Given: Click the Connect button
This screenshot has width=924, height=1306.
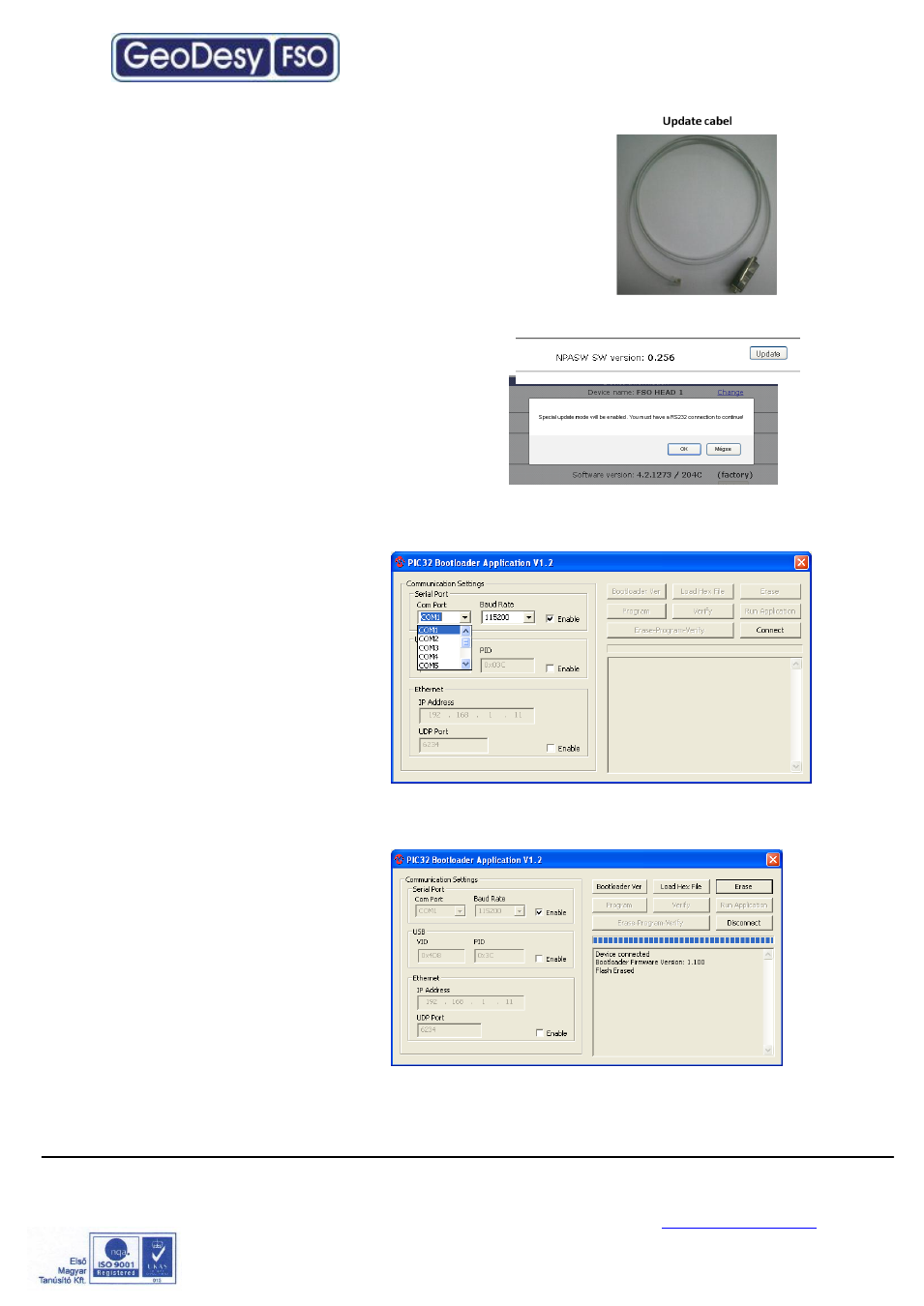Looking at the screenshot, I should tap(770, 630).
